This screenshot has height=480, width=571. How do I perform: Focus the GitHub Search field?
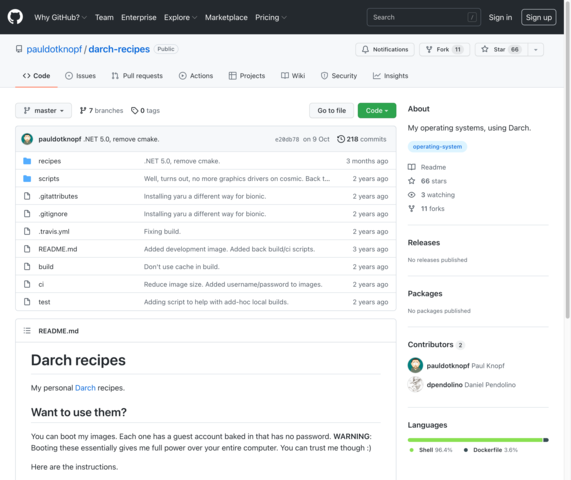point(424,17)
